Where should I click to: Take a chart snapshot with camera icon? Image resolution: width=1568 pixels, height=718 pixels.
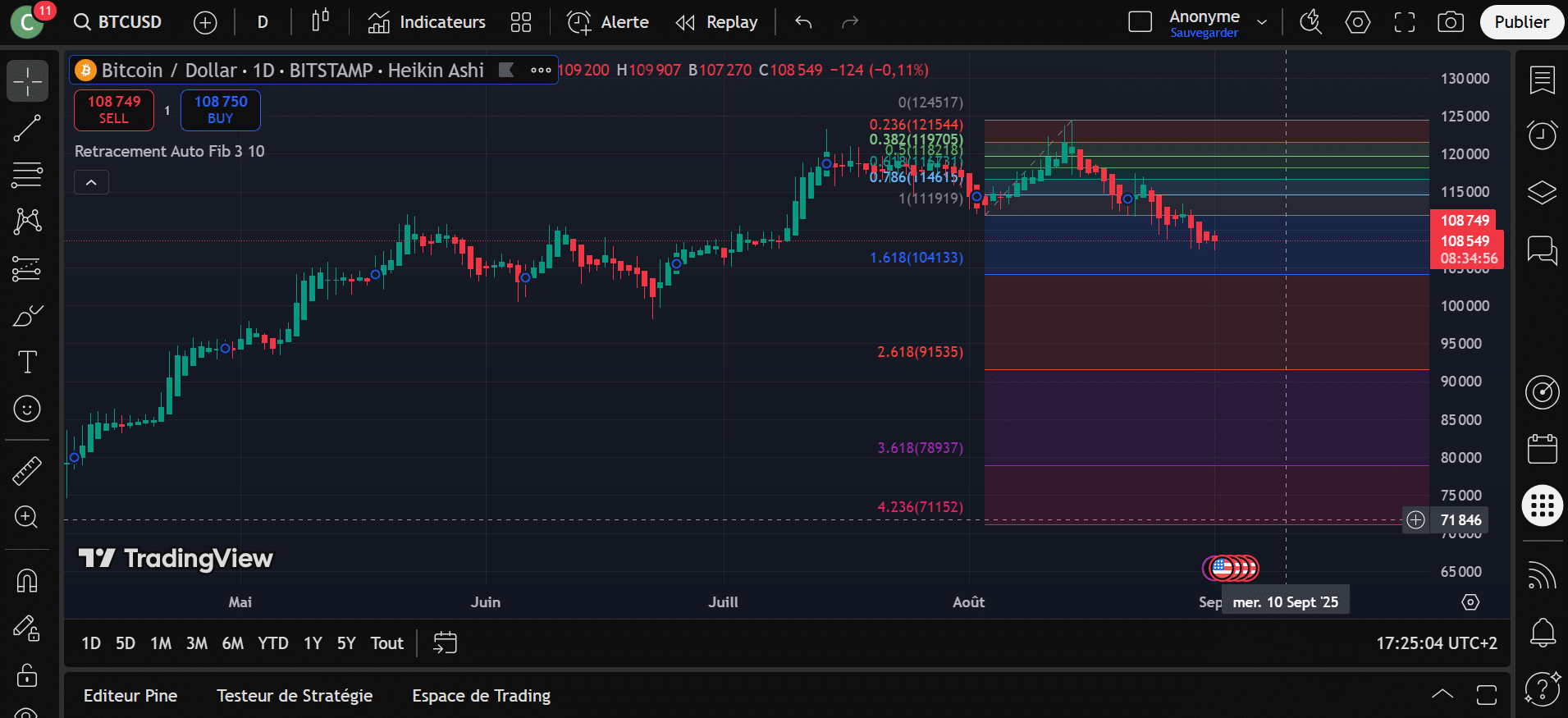coord(1451,22)
